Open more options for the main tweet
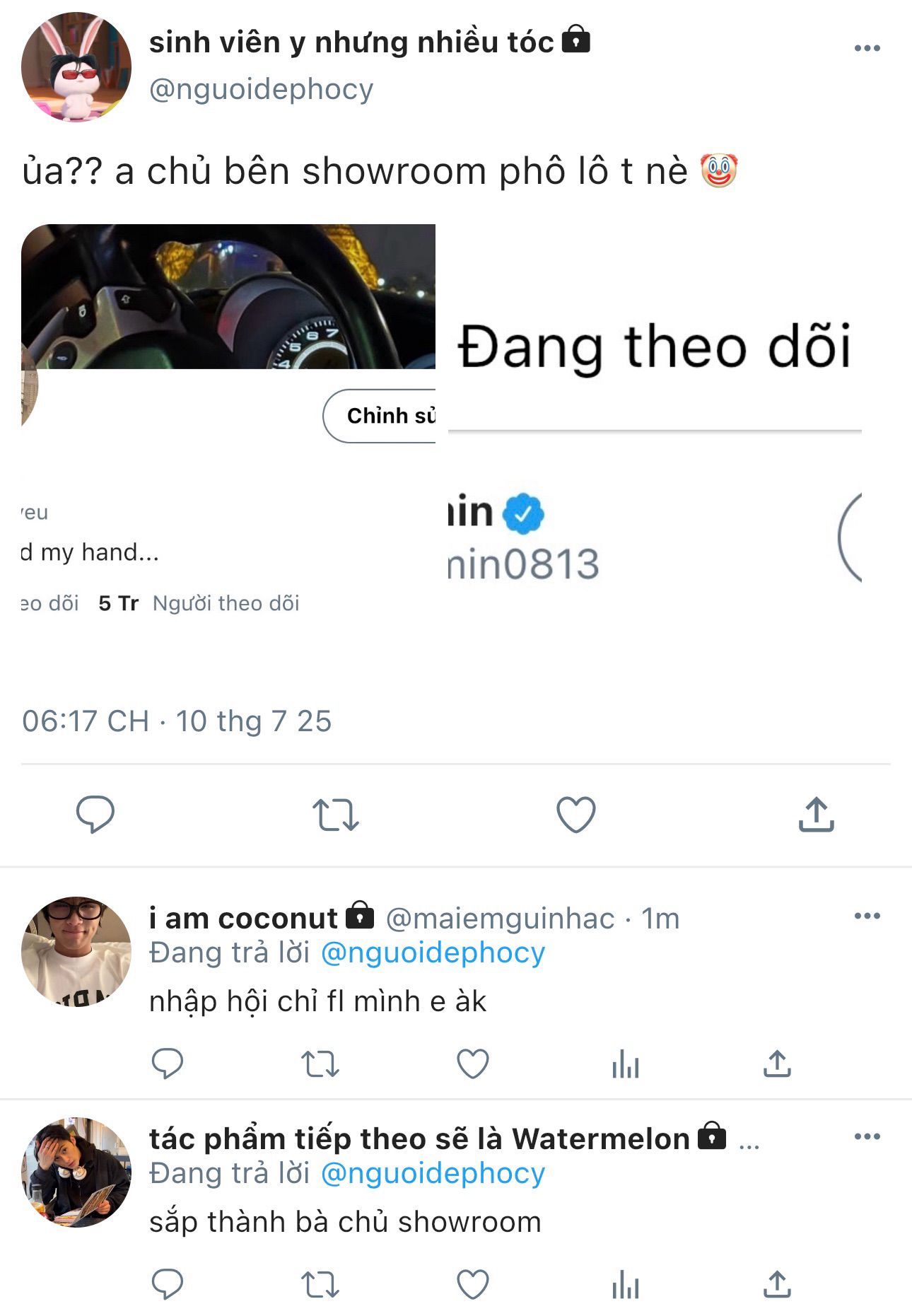912x1316 pixels. (867, 48)
